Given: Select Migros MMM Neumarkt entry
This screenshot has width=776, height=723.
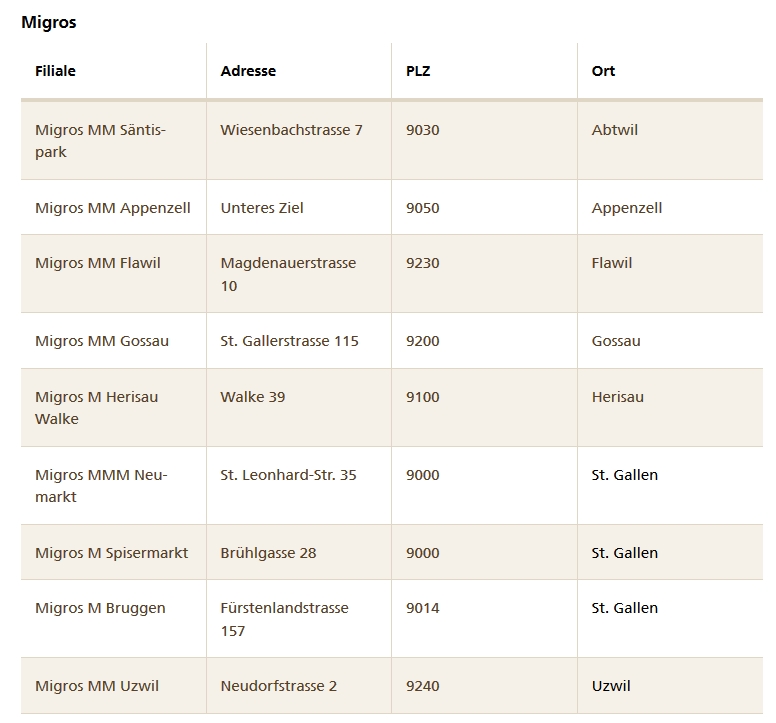Looking at the screenshot, I should pos(100,486).
